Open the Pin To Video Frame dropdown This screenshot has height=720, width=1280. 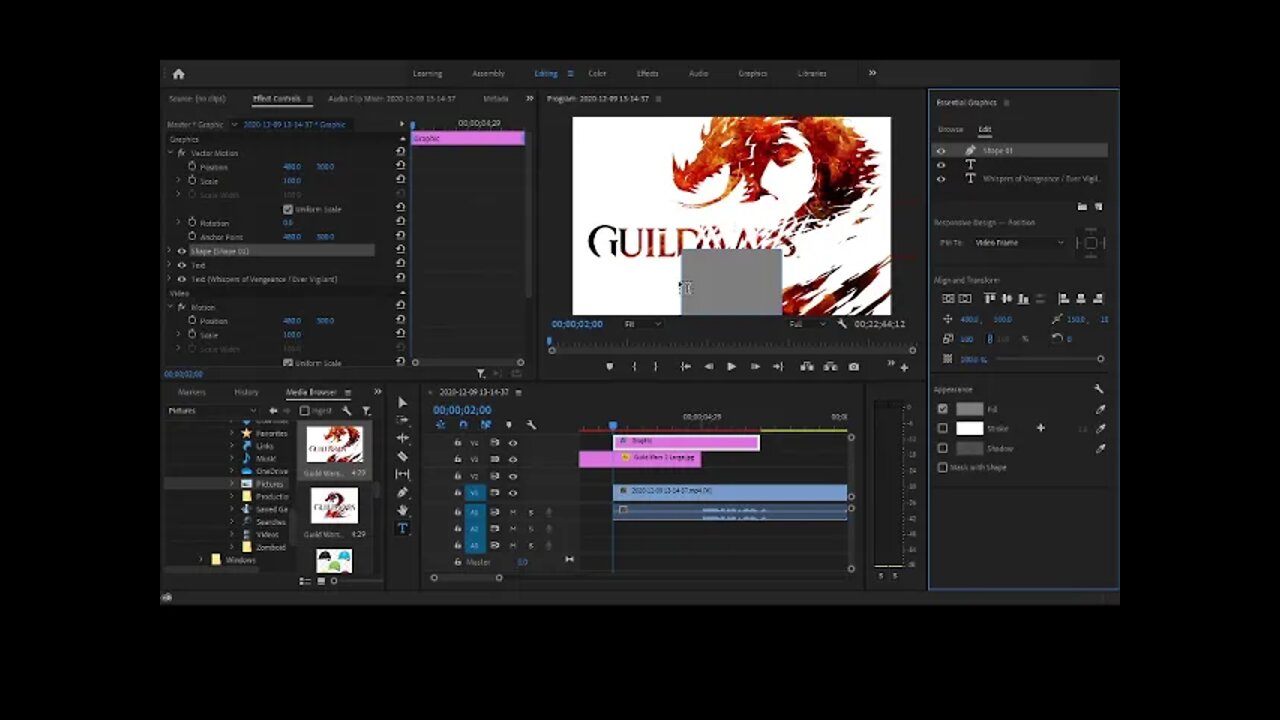click(1020, 243)
